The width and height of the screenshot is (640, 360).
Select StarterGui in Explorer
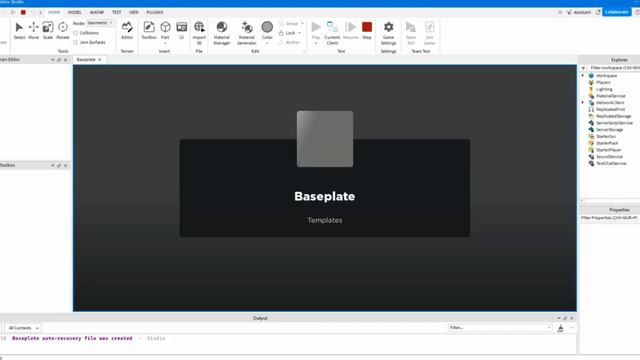tap(606, 136)
